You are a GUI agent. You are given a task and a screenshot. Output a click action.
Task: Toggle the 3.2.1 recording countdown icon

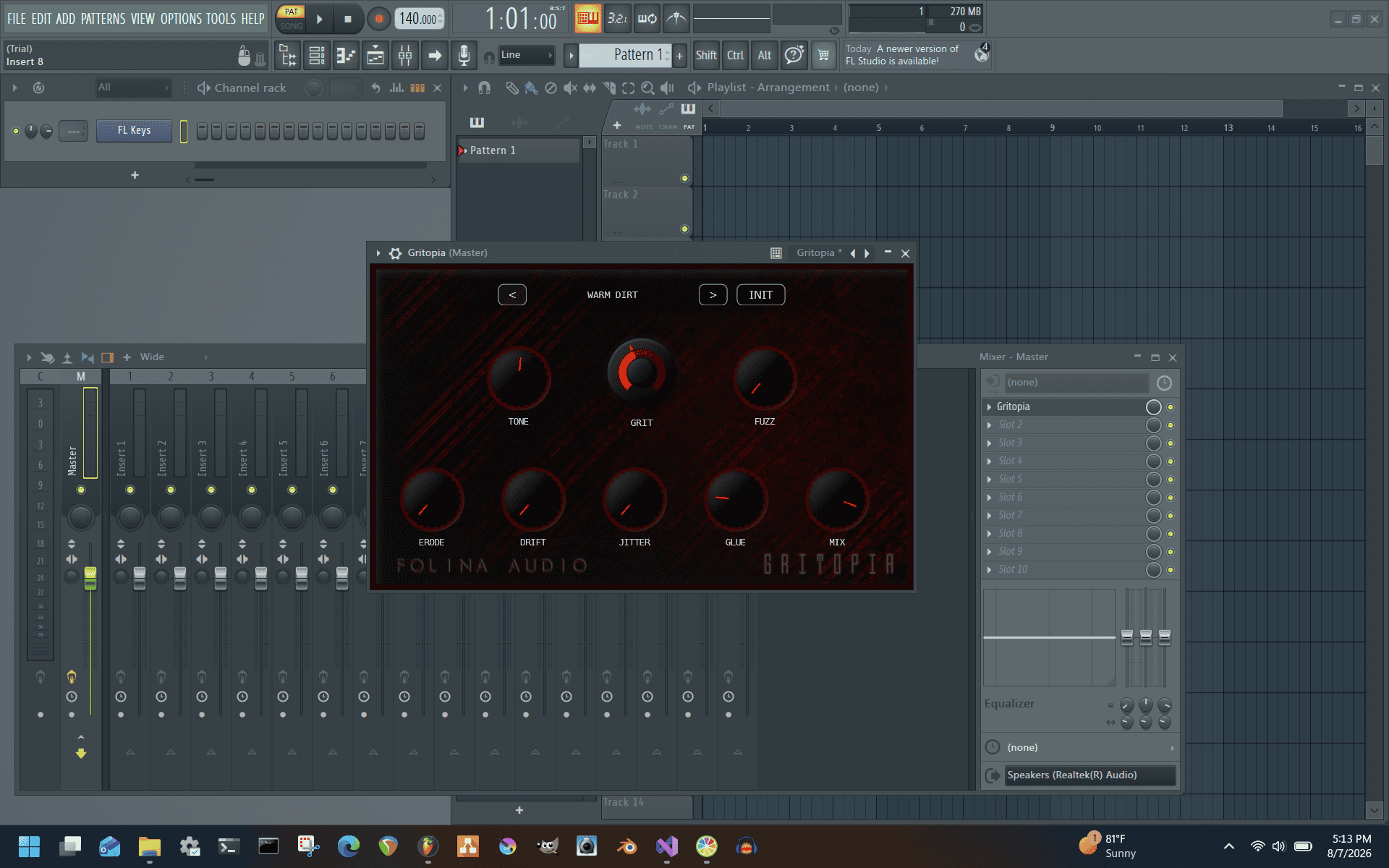click(617, 19)
